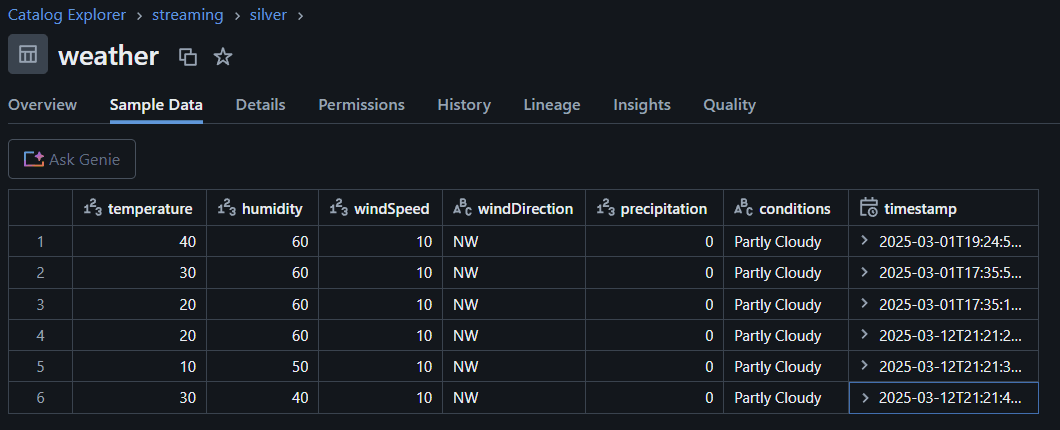Select windSpeed value in row 3
Screen dimensions: 1060x430
click(381, 304)
